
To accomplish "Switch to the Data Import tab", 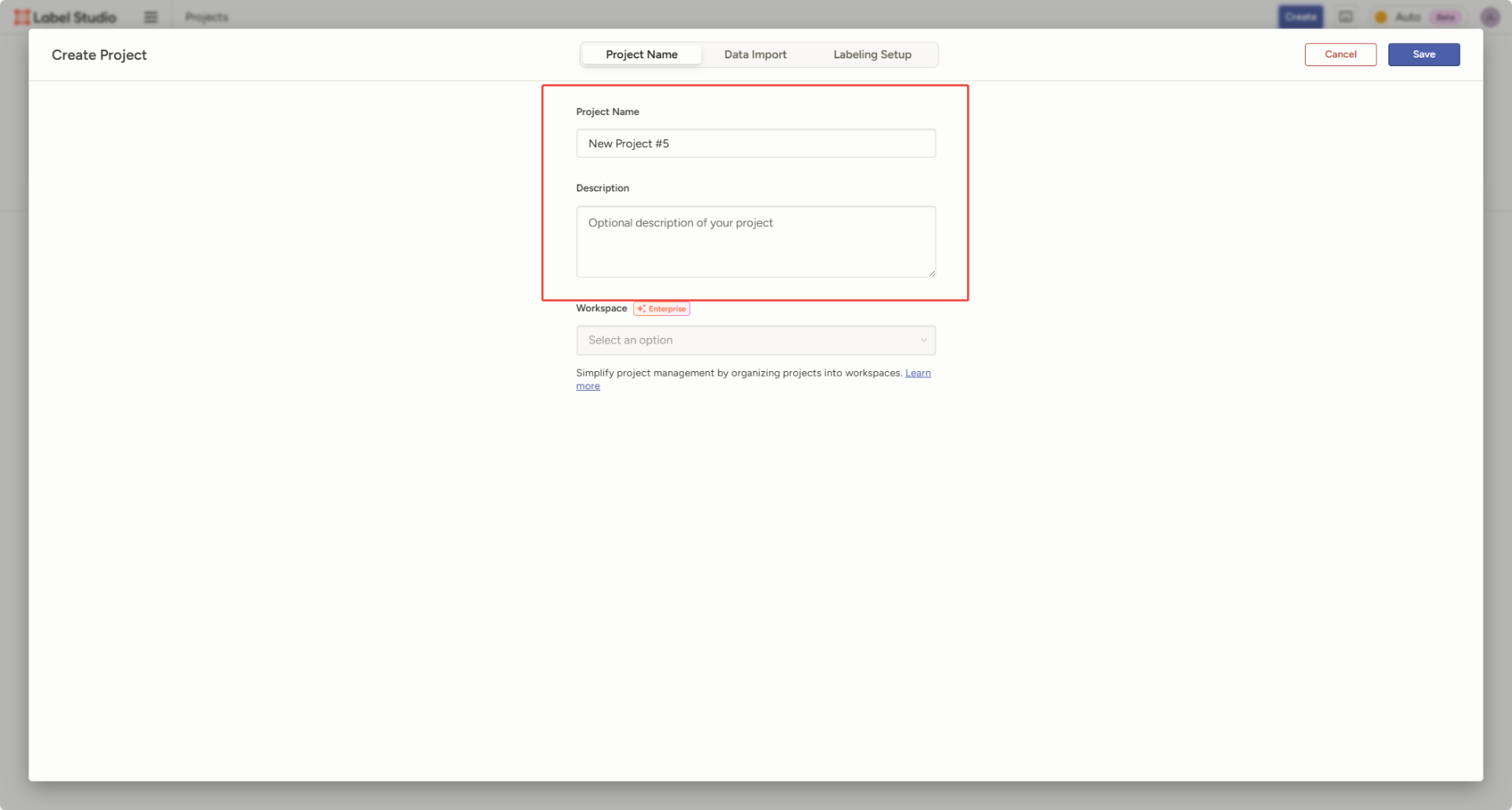I will (755, 54).
